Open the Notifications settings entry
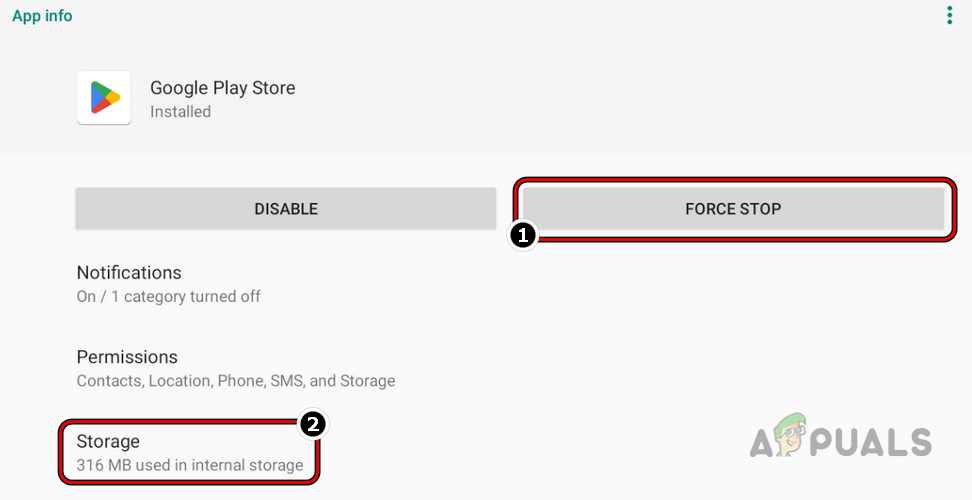972x500 pixels. pos(129,273)
